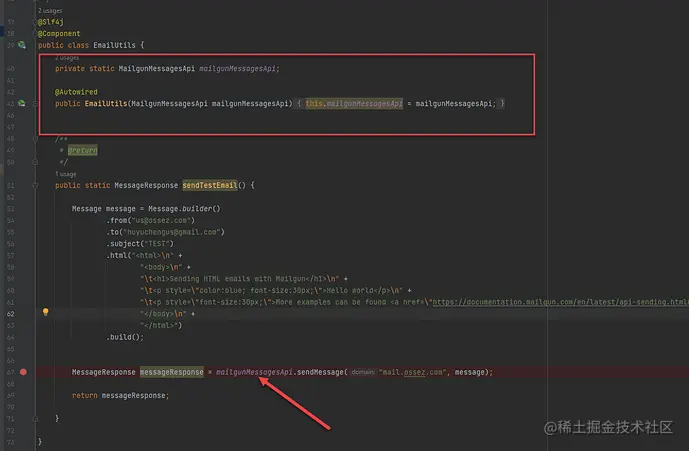Click the .subject("TEST") call
Screen dimensions: 689x451
140,244
